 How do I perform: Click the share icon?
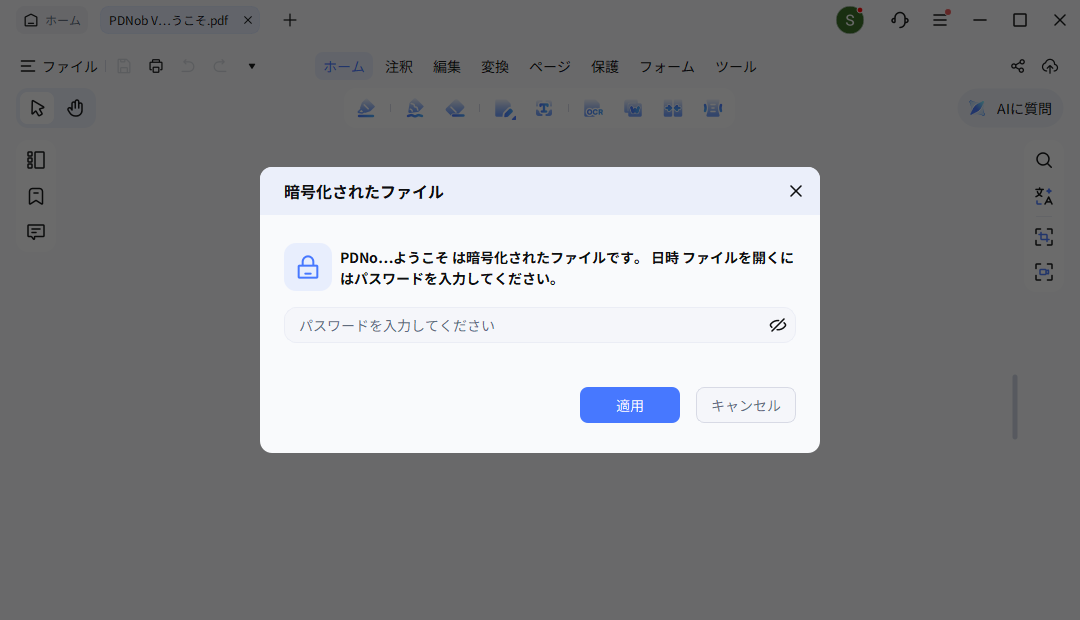(x=1018, y=66)
